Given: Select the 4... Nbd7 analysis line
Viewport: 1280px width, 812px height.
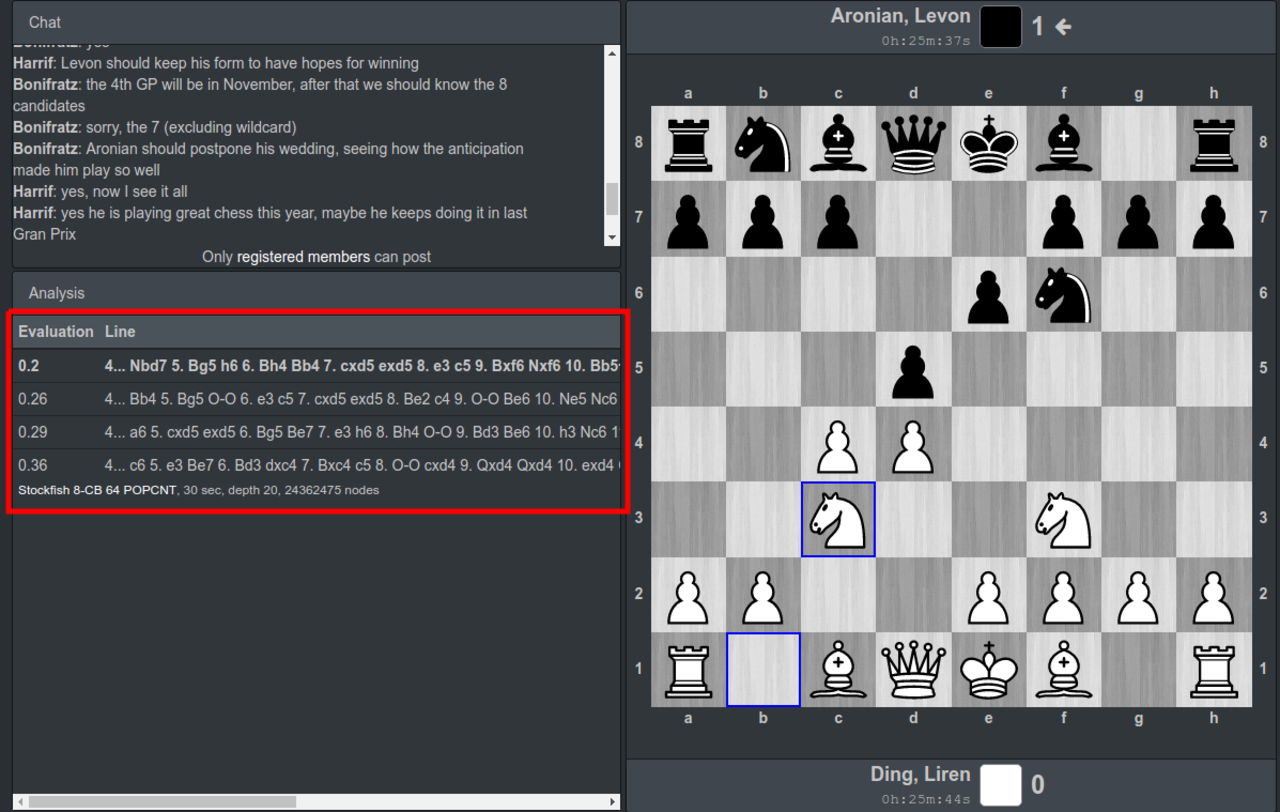Looking at the screenshot, I should 316,366.
